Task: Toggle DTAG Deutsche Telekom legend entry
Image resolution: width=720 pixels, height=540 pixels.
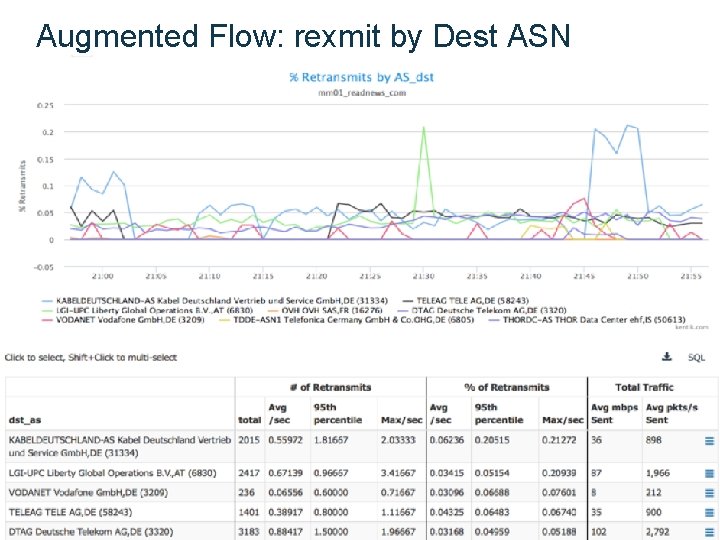Action: [x=482, y=310]
